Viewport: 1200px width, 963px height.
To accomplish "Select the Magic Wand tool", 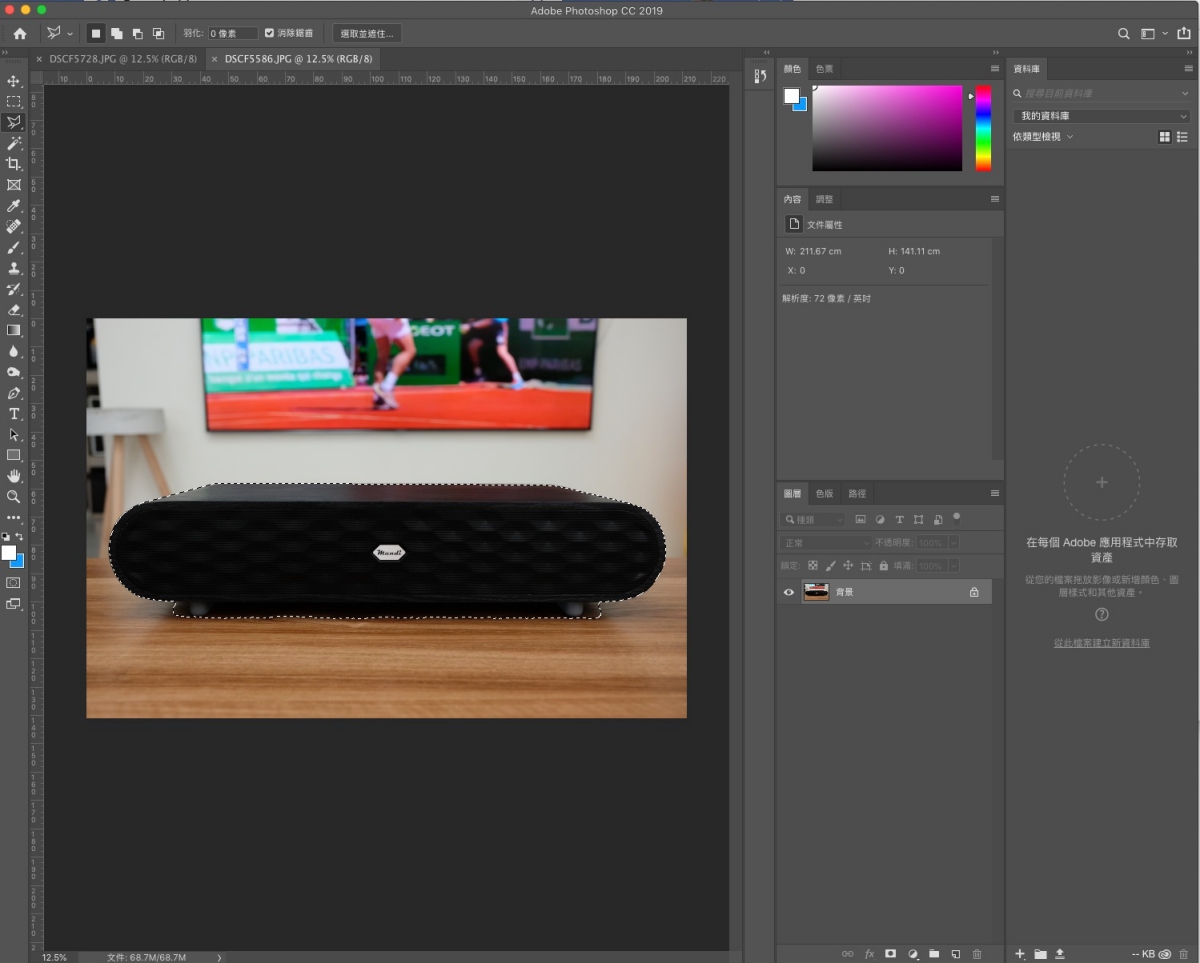I will tap(14, 143).
